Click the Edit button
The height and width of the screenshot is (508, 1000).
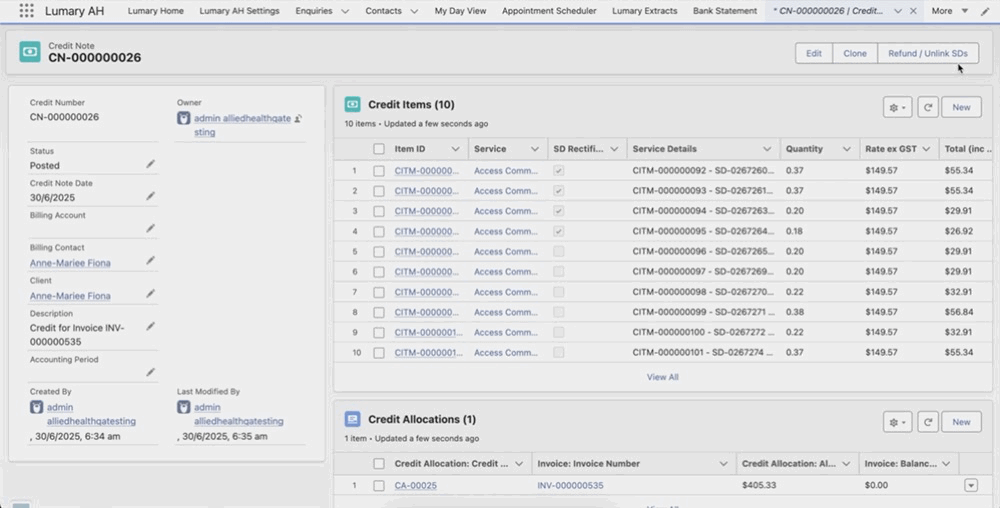(x=814, y=54)
